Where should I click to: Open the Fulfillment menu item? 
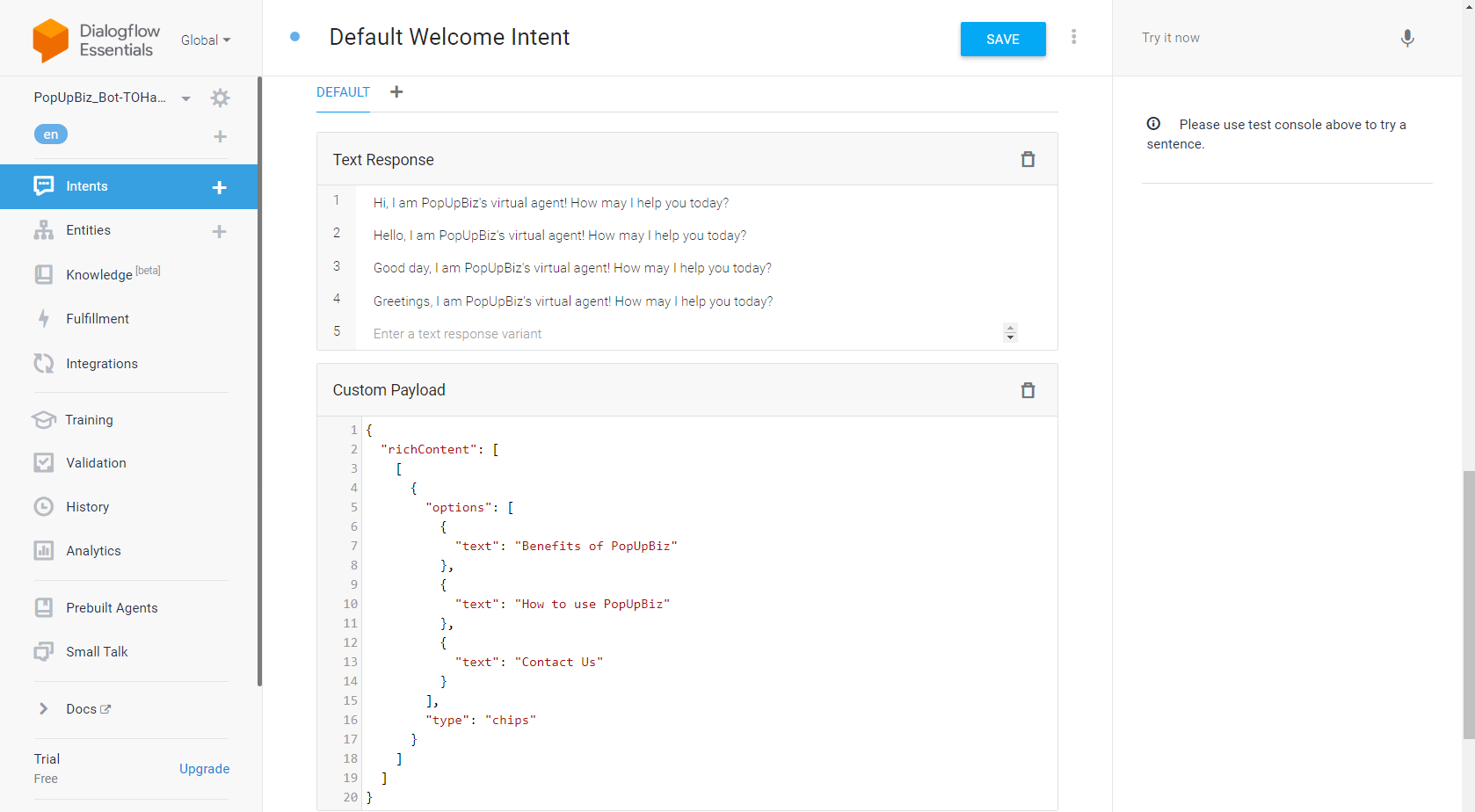(98, 319)
